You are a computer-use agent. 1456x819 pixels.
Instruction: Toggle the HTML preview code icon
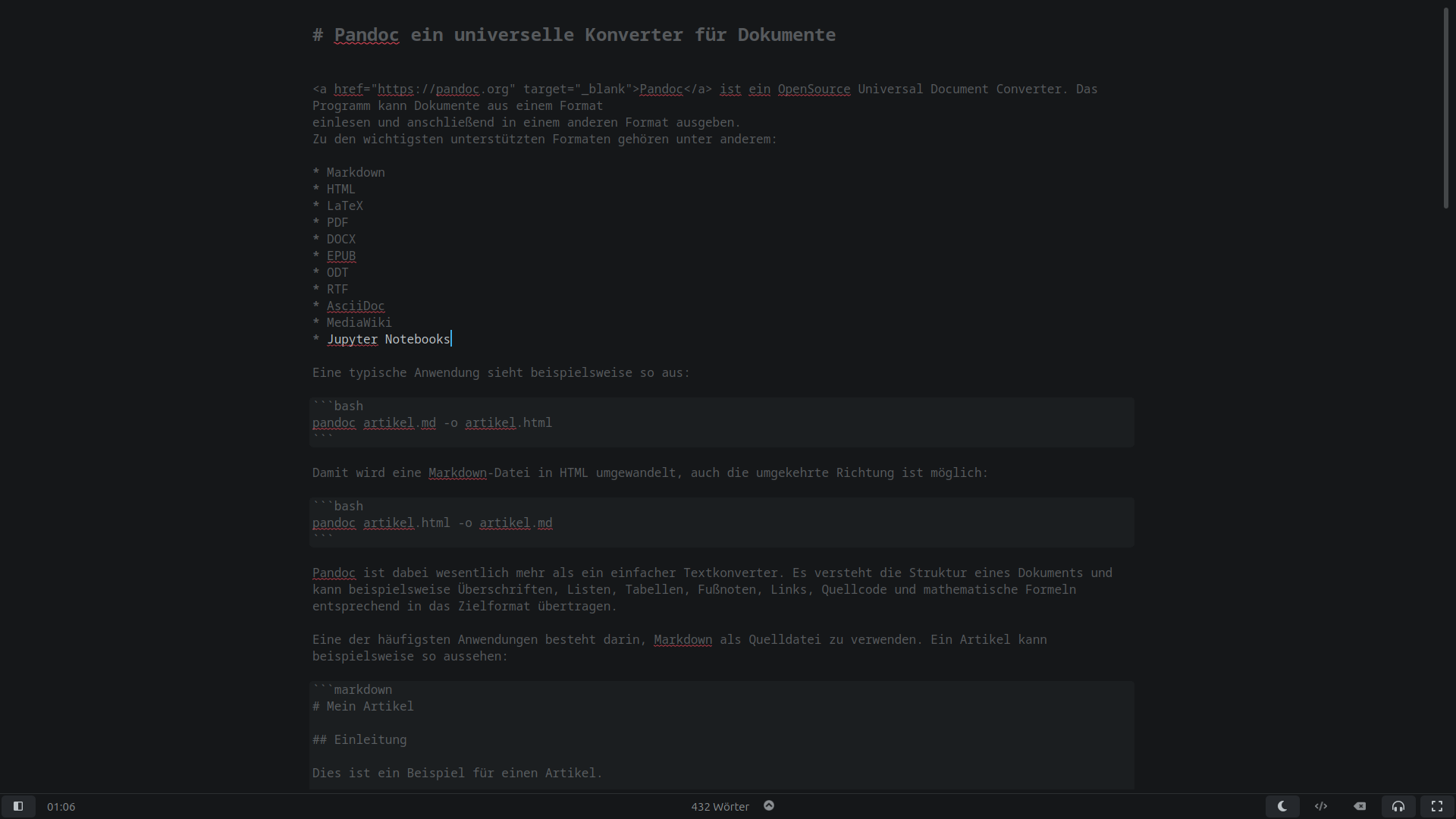pos(1321,806)
